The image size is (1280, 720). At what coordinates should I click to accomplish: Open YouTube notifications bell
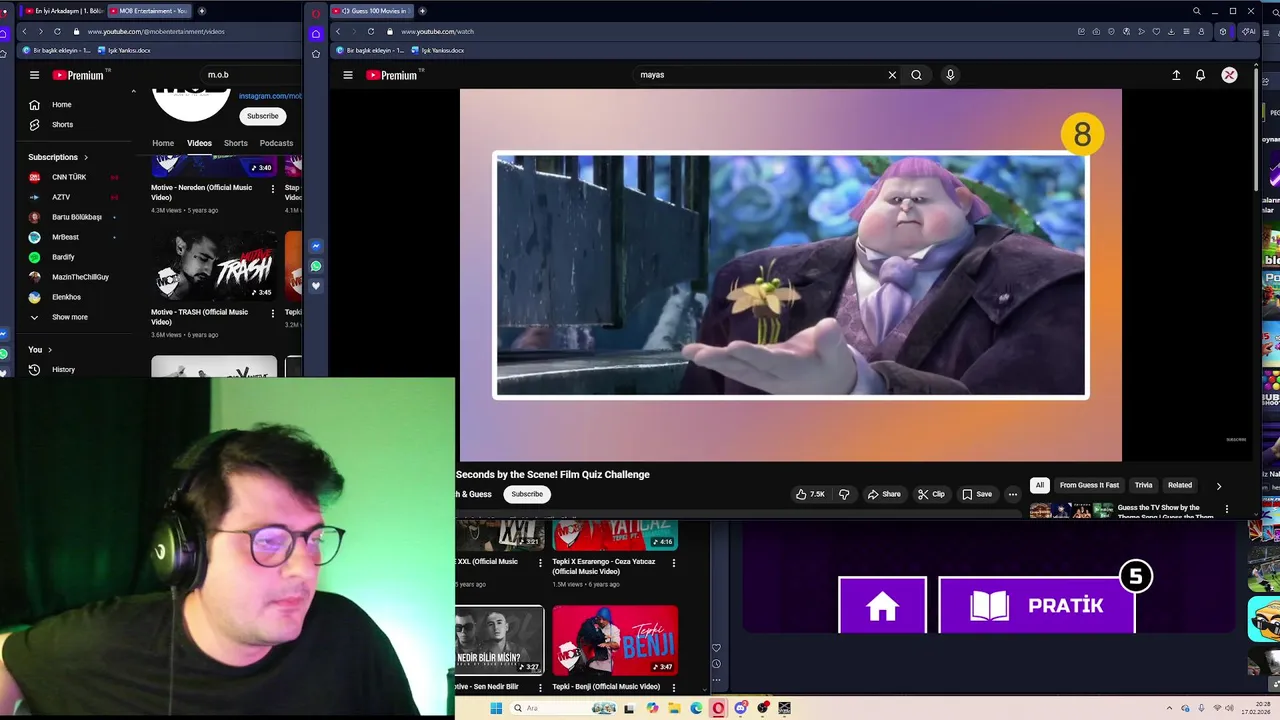click(x=1200, y=75)
